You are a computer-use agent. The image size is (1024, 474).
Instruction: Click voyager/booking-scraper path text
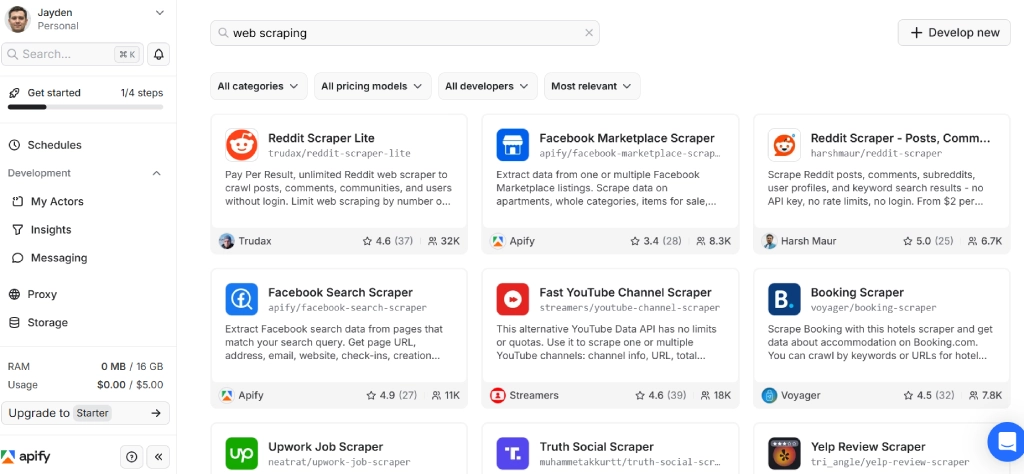(x=873, y=308)
